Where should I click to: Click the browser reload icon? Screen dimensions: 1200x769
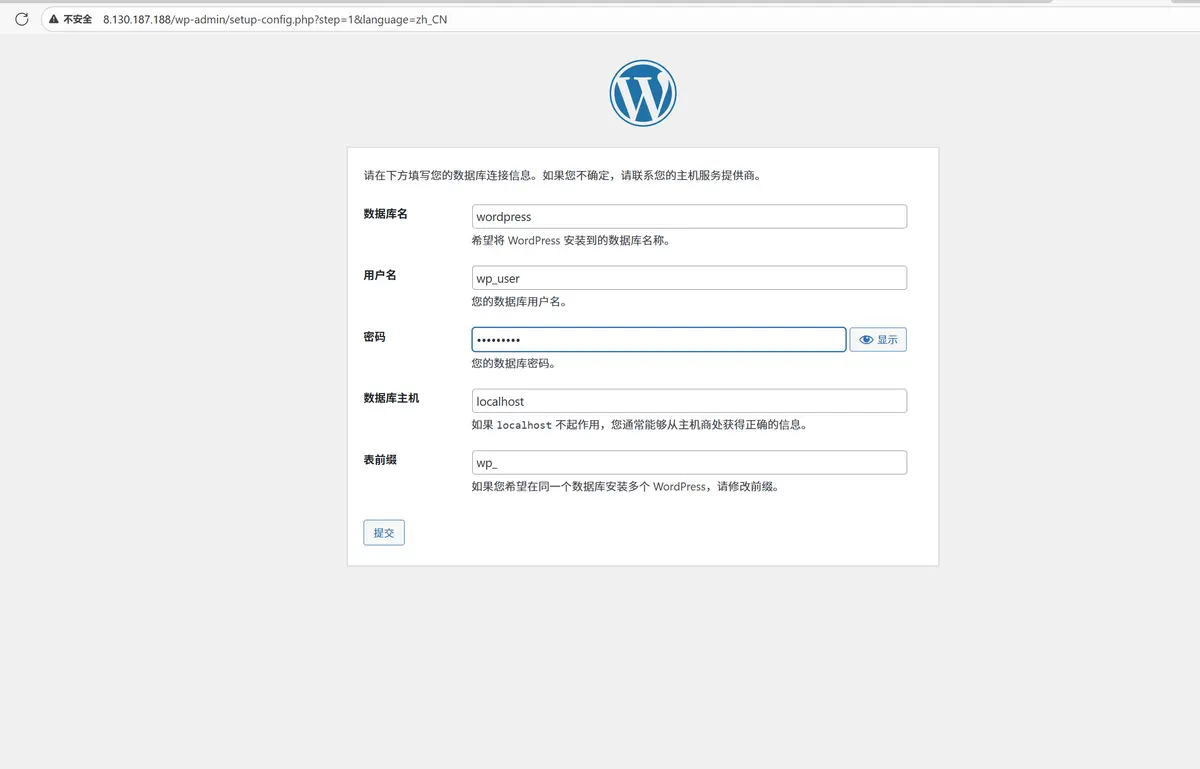(22, 19)
